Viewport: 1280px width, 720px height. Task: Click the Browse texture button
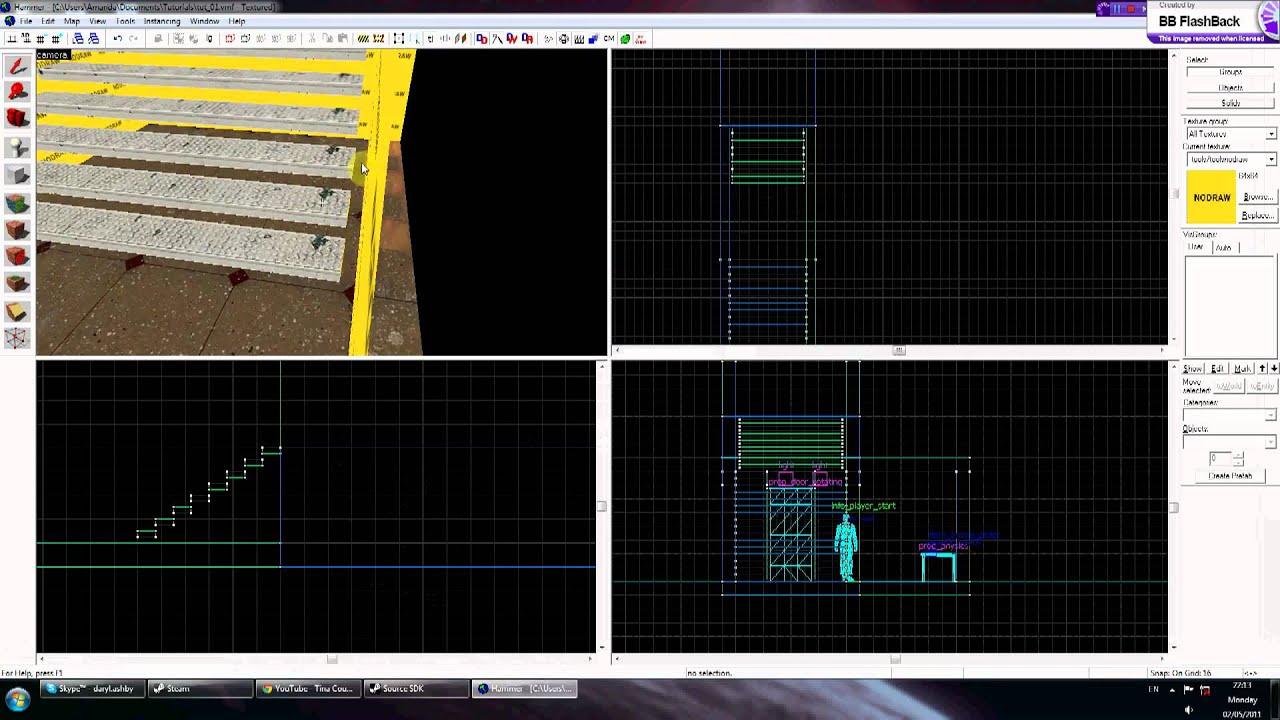(1257, 197)
